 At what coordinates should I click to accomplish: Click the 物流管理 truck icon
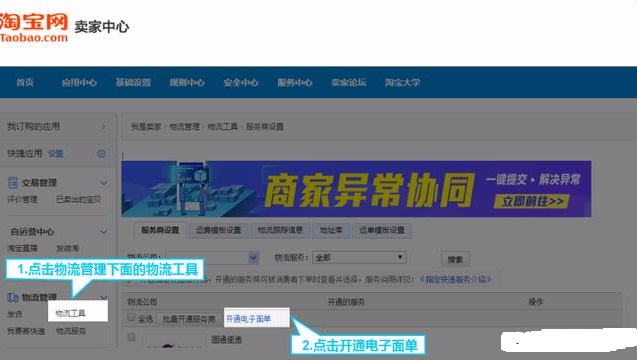[13, 297]
